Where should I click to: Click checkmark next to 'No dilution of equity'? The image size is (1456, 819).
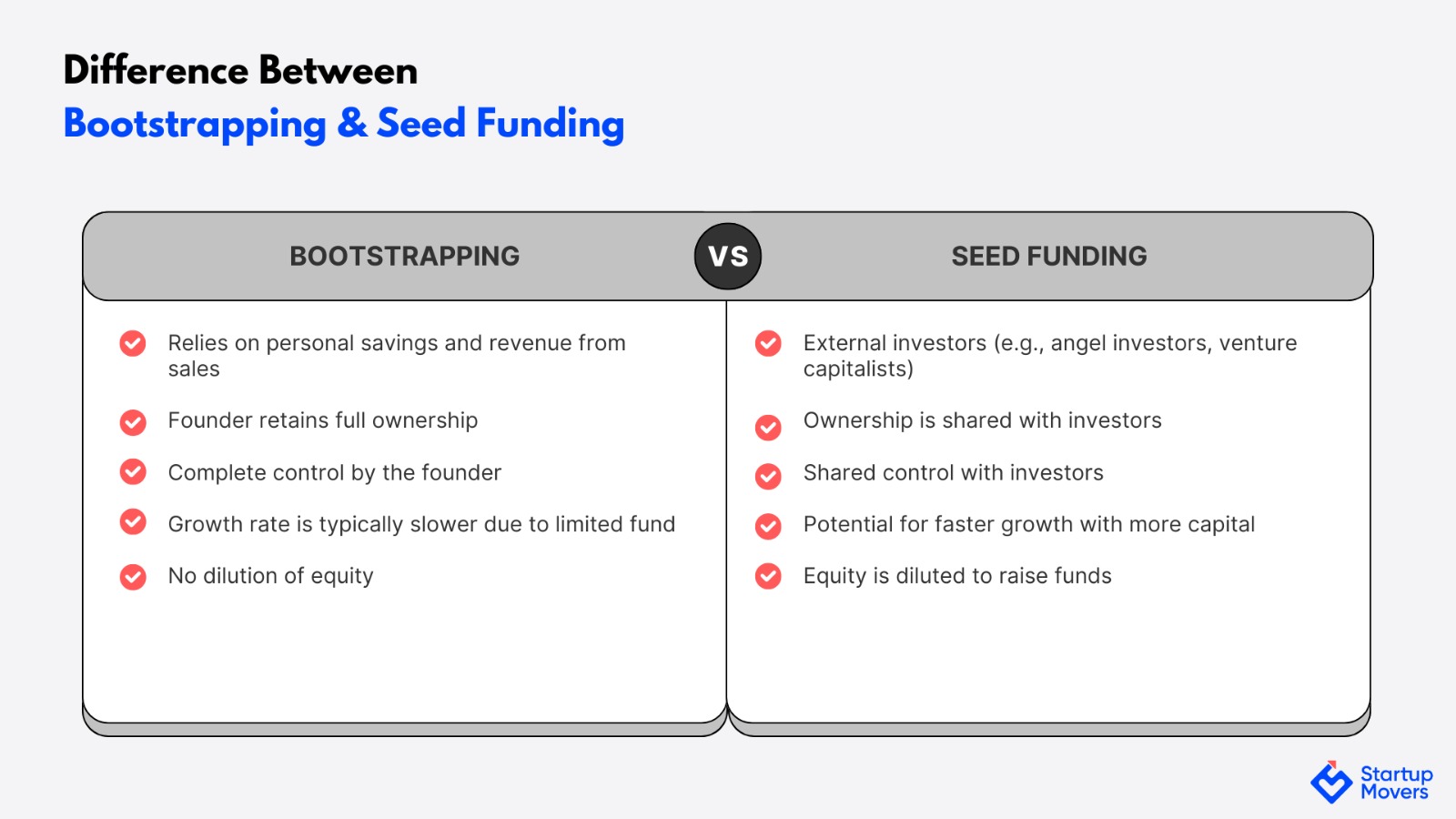click(133, 577)
